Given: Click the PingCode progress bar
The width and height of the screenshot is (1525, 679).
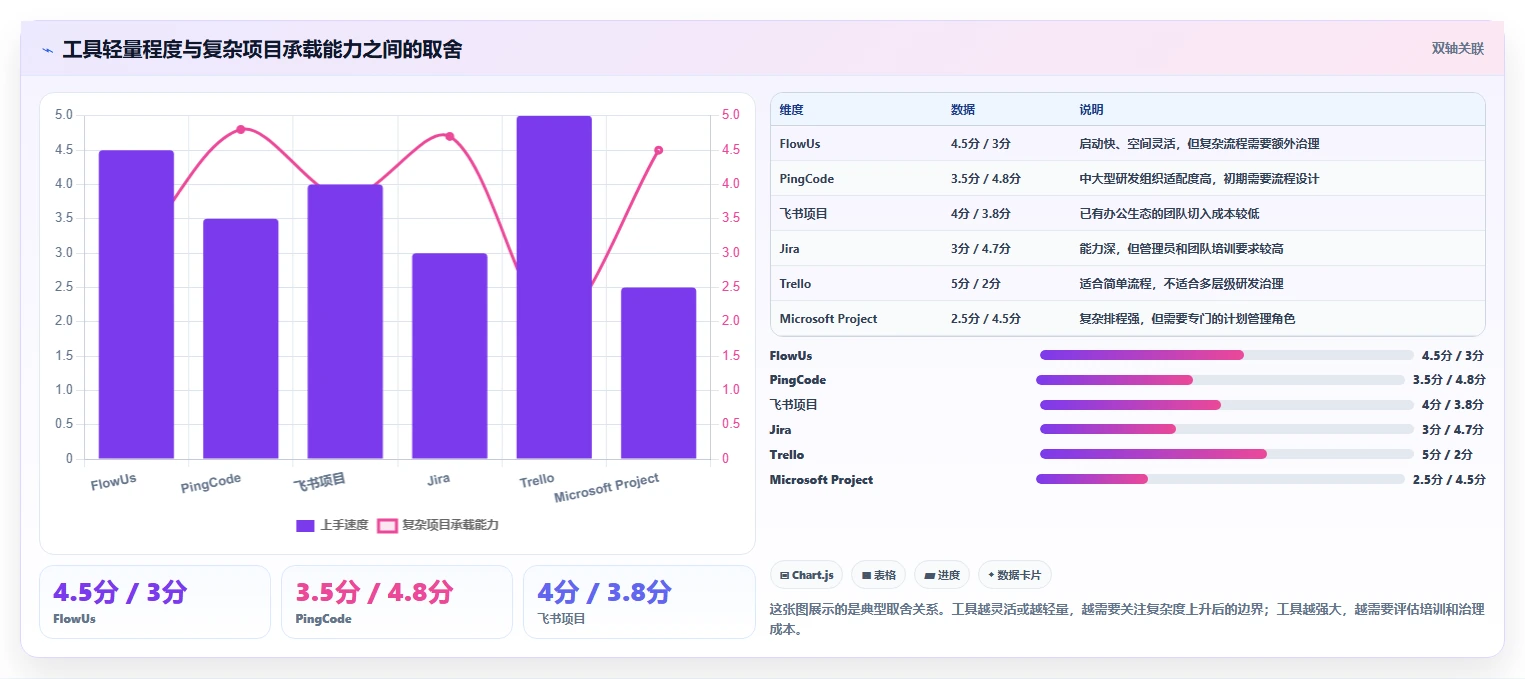Looking at the screenshot, I should click(1220, 380).
